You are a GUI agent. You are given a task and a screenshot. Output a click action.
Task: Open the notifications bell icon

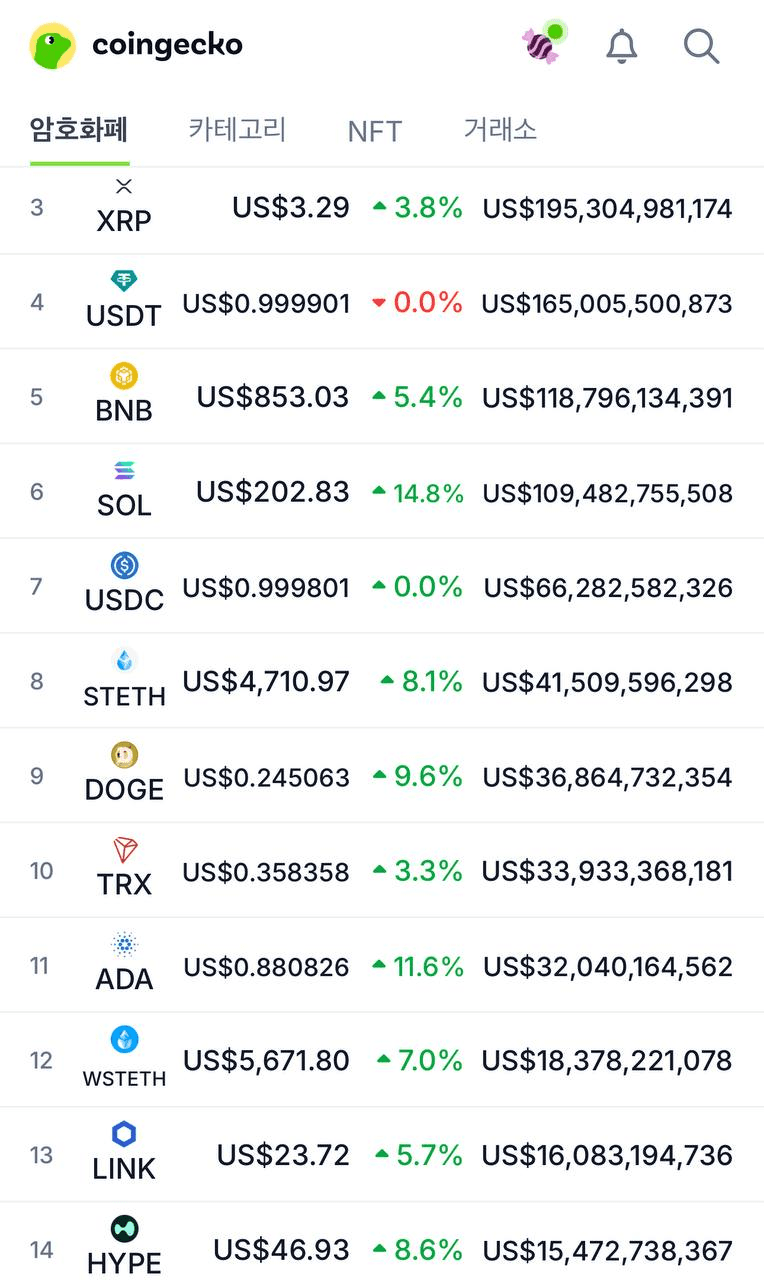pyautogui.click(x=622, y=46)
